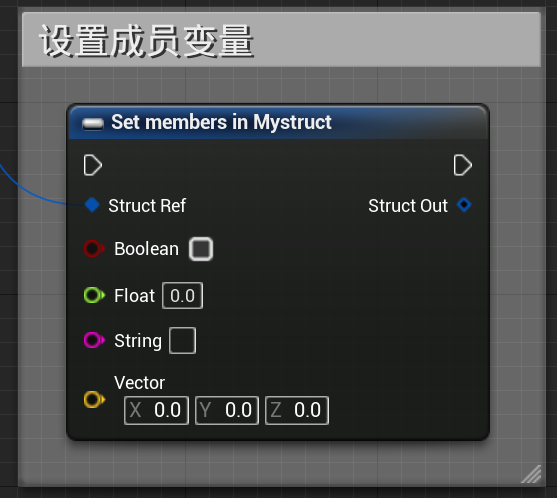Click the red Boolean input pin
Screen dimensions: 557x498
[94, 249]
